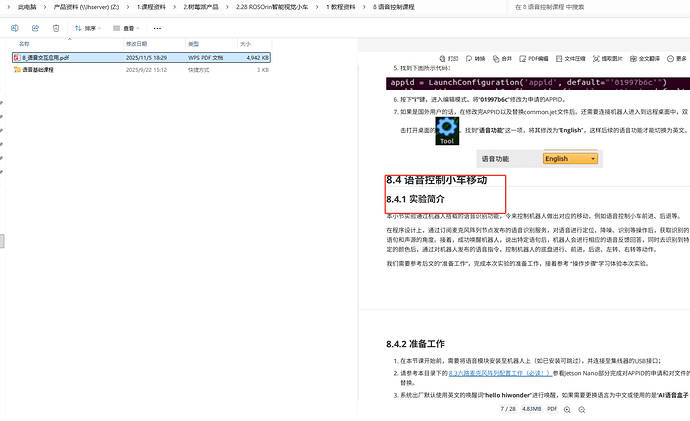The height and width of the screenshot is (421, 690).
Task: Expand chevron after 2.28 ROSOrin智能视觉小车 breadcrumb
Action: coord(317,7)
